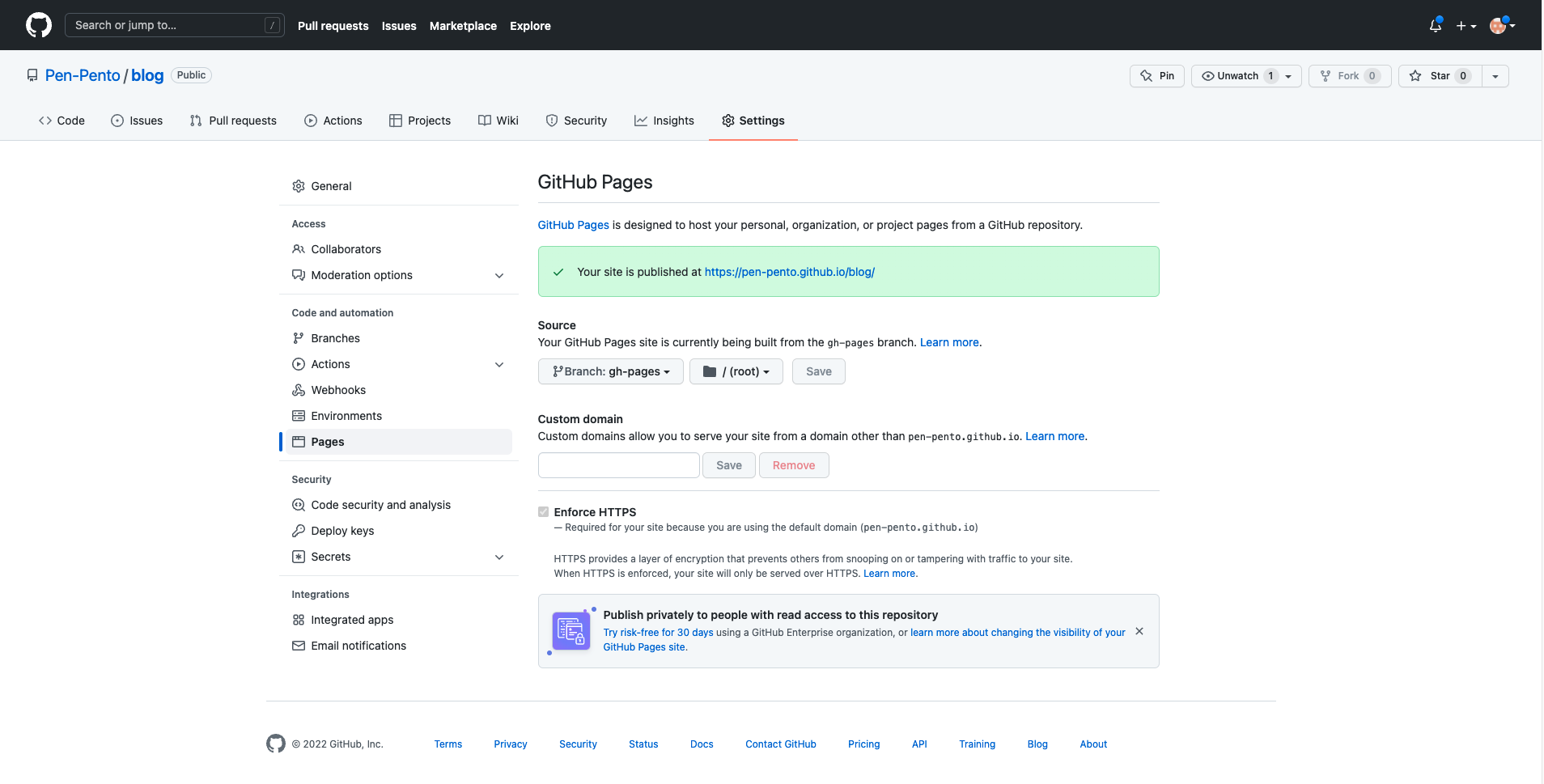Open the user avatar menu

(1502, 25)
